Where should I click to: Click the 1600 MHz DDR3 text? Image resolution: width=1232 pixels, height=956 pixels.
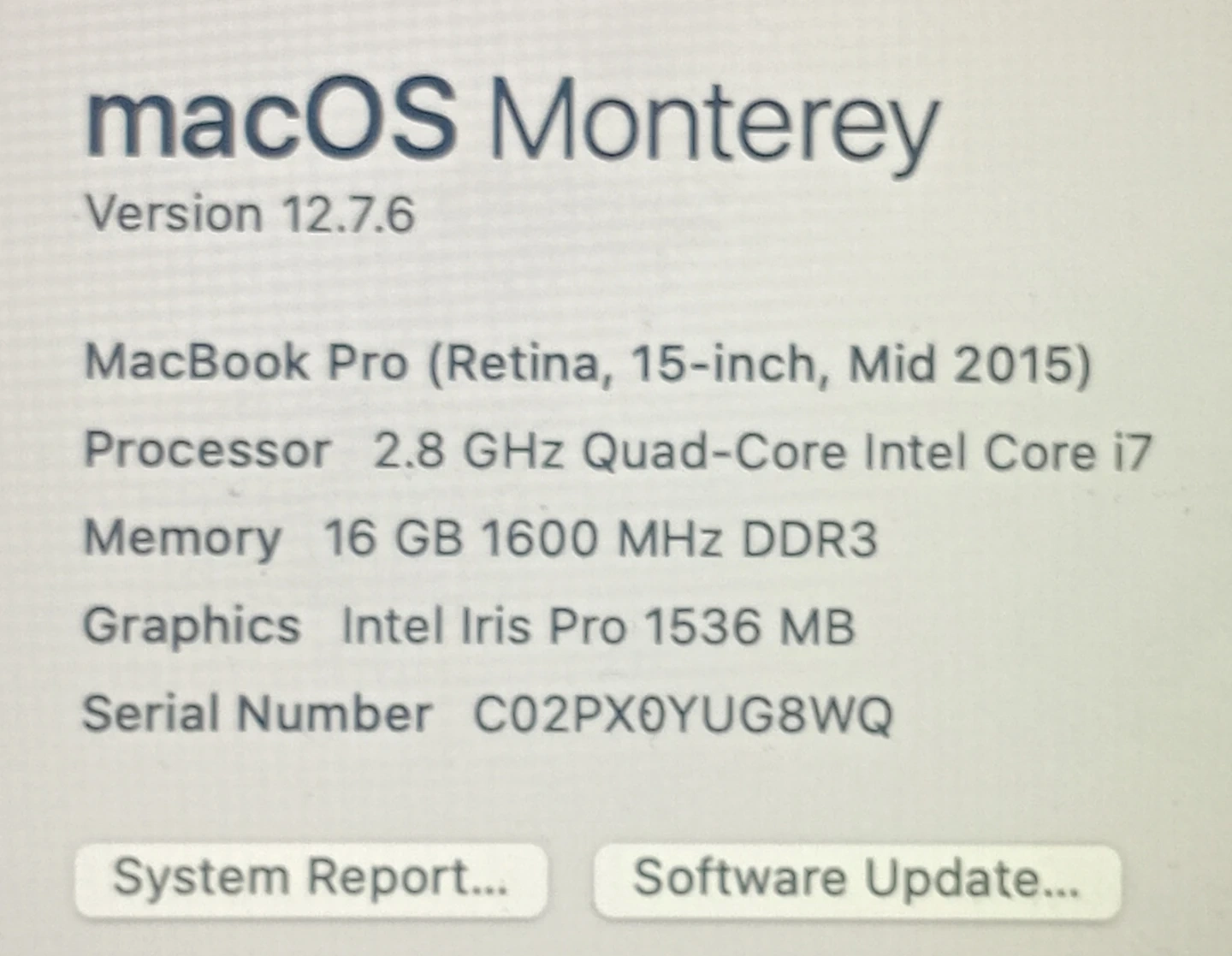coord(679,539)
